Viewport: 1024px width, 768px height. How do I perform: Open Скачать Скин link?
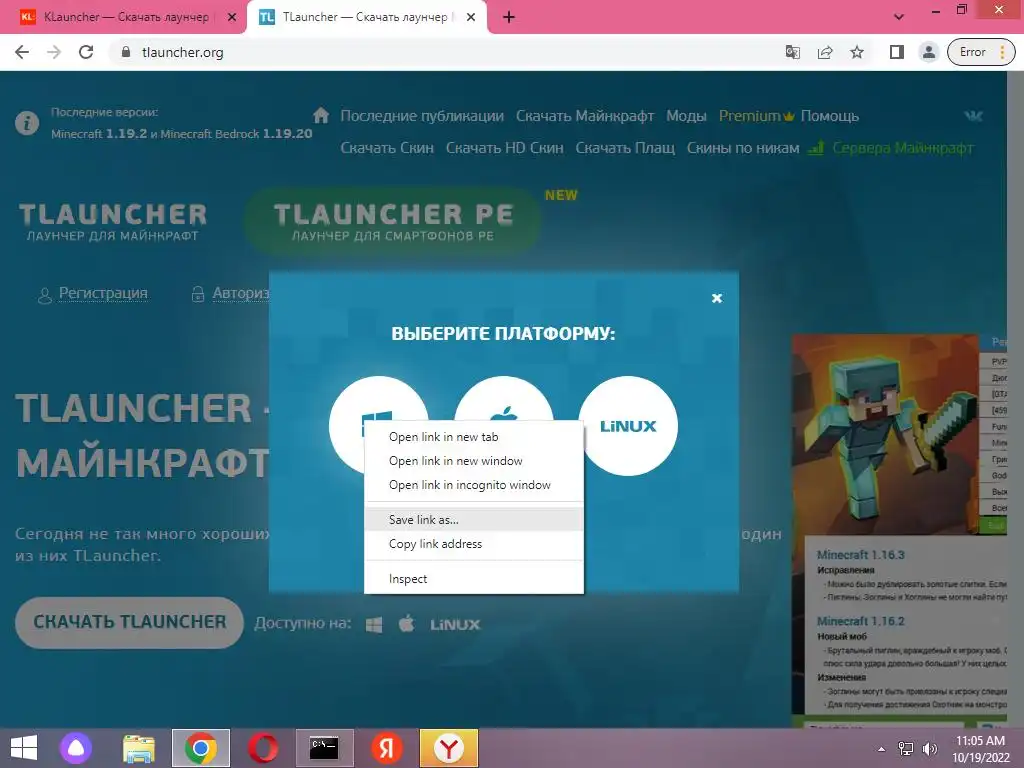pyautogui.click(x=387, y=148)
